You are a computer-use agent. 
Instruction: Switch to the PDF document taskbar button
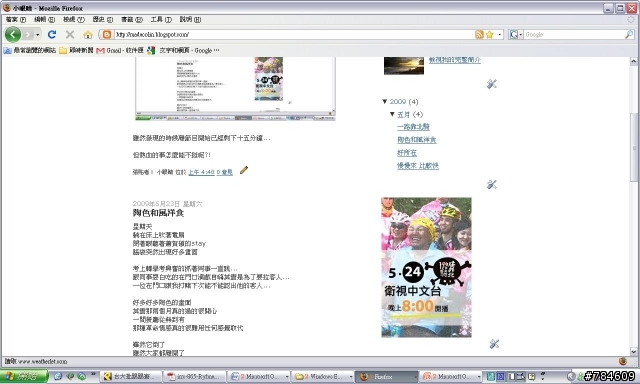tap(195, 377)
